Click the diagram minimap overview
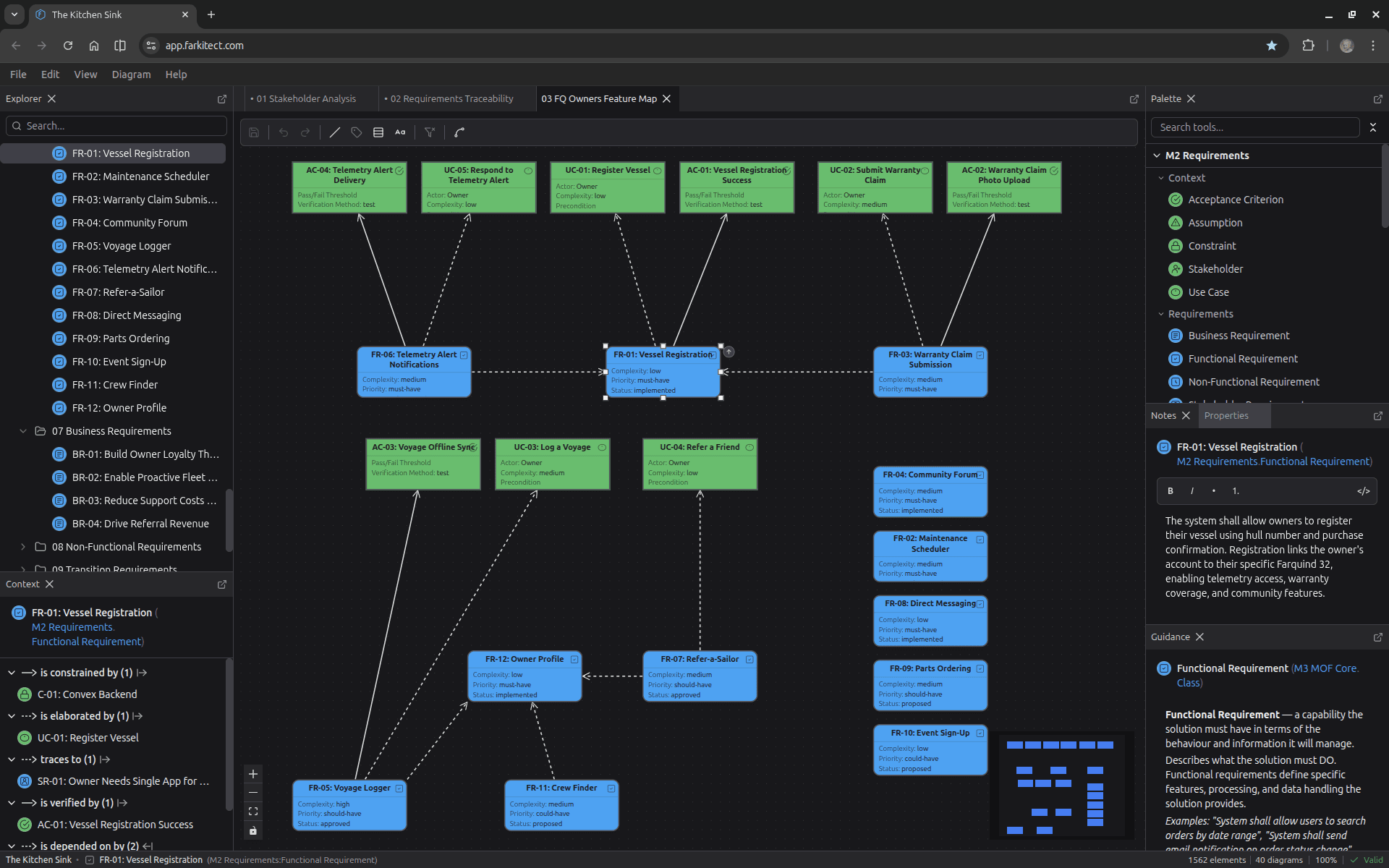The image size is (1389, 868). (x=1061, y=786)
